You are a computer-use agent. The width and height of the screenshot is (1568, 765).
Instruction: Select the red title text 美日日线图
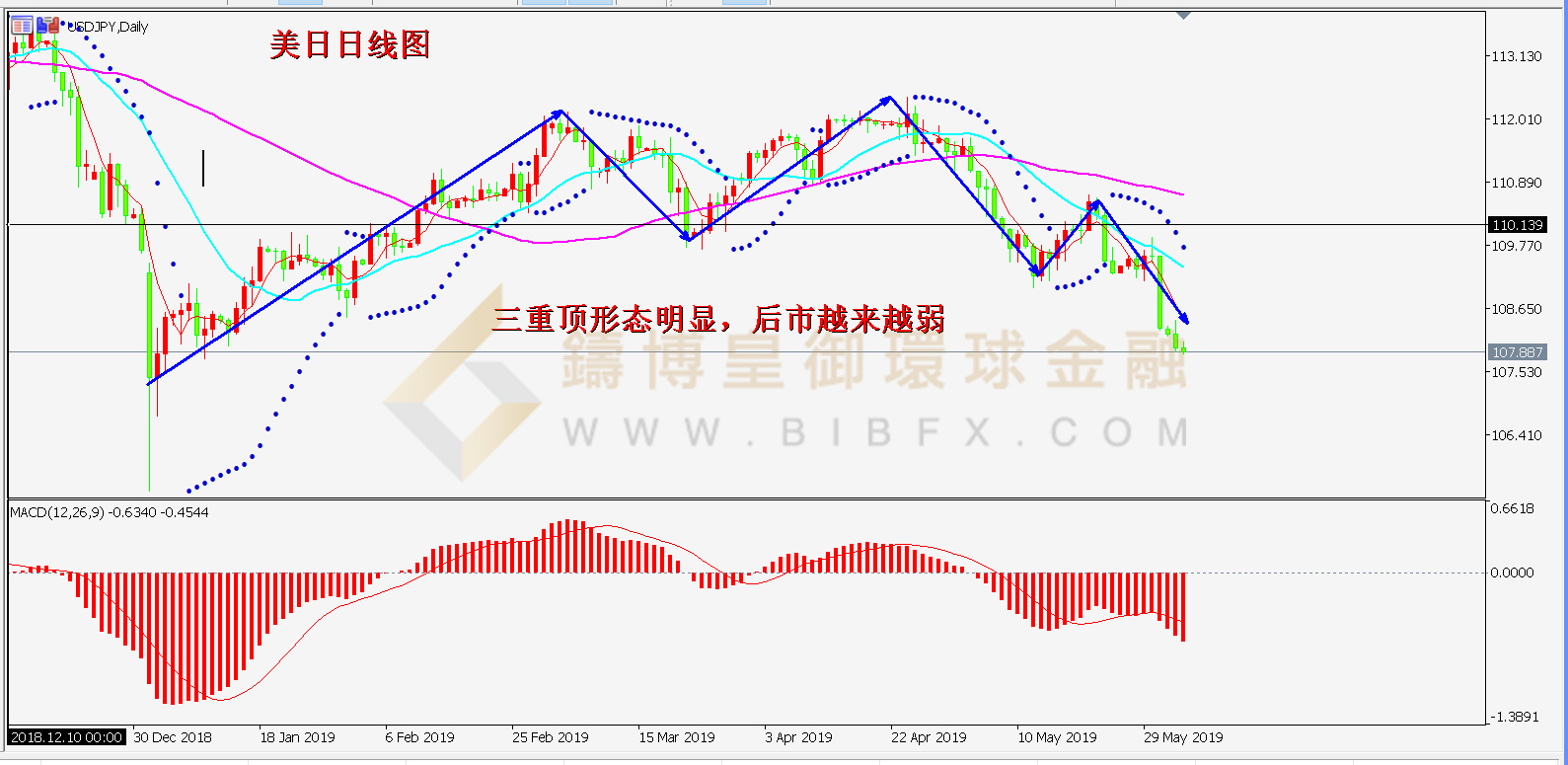[x=349, y=44]
